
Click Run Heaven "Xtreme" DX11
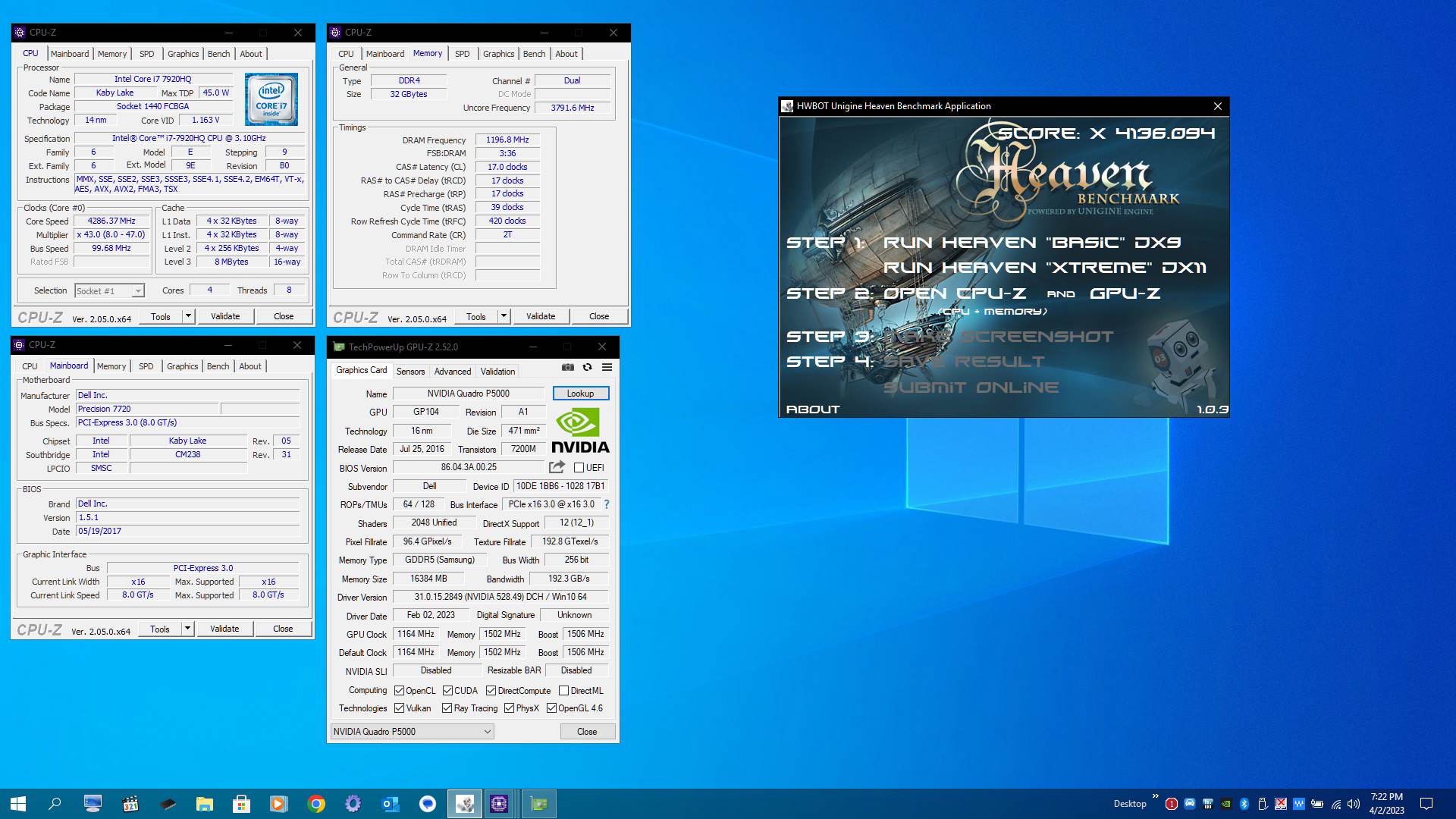click(x=1044, y=268)
